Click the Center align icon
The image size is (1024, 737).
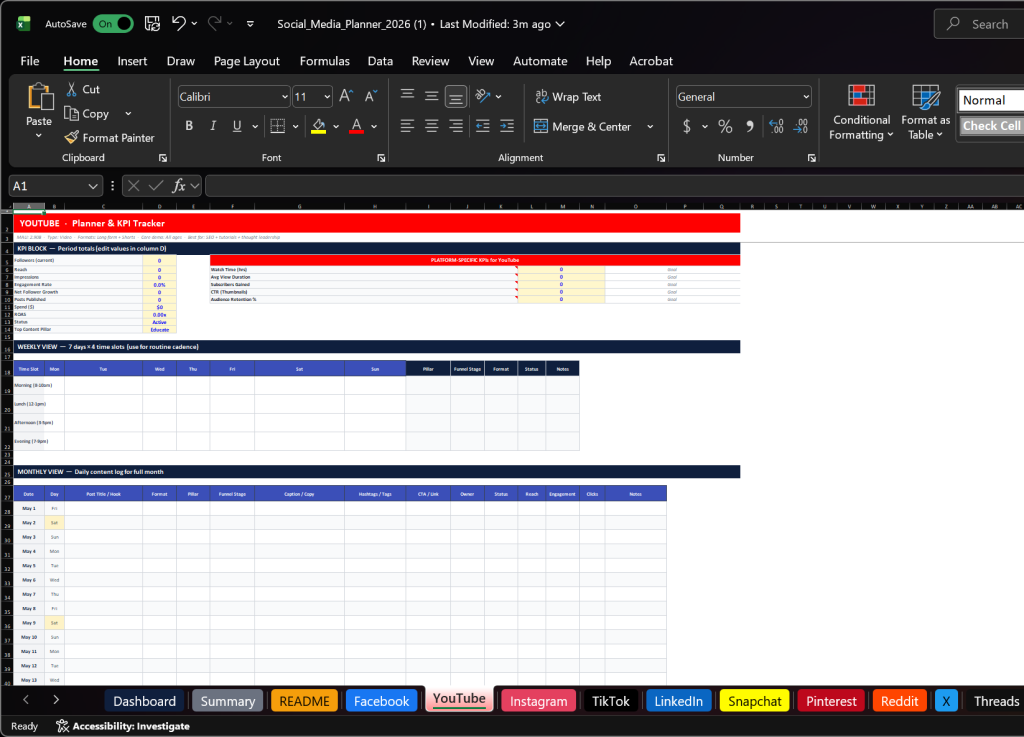tap(431, 127)
